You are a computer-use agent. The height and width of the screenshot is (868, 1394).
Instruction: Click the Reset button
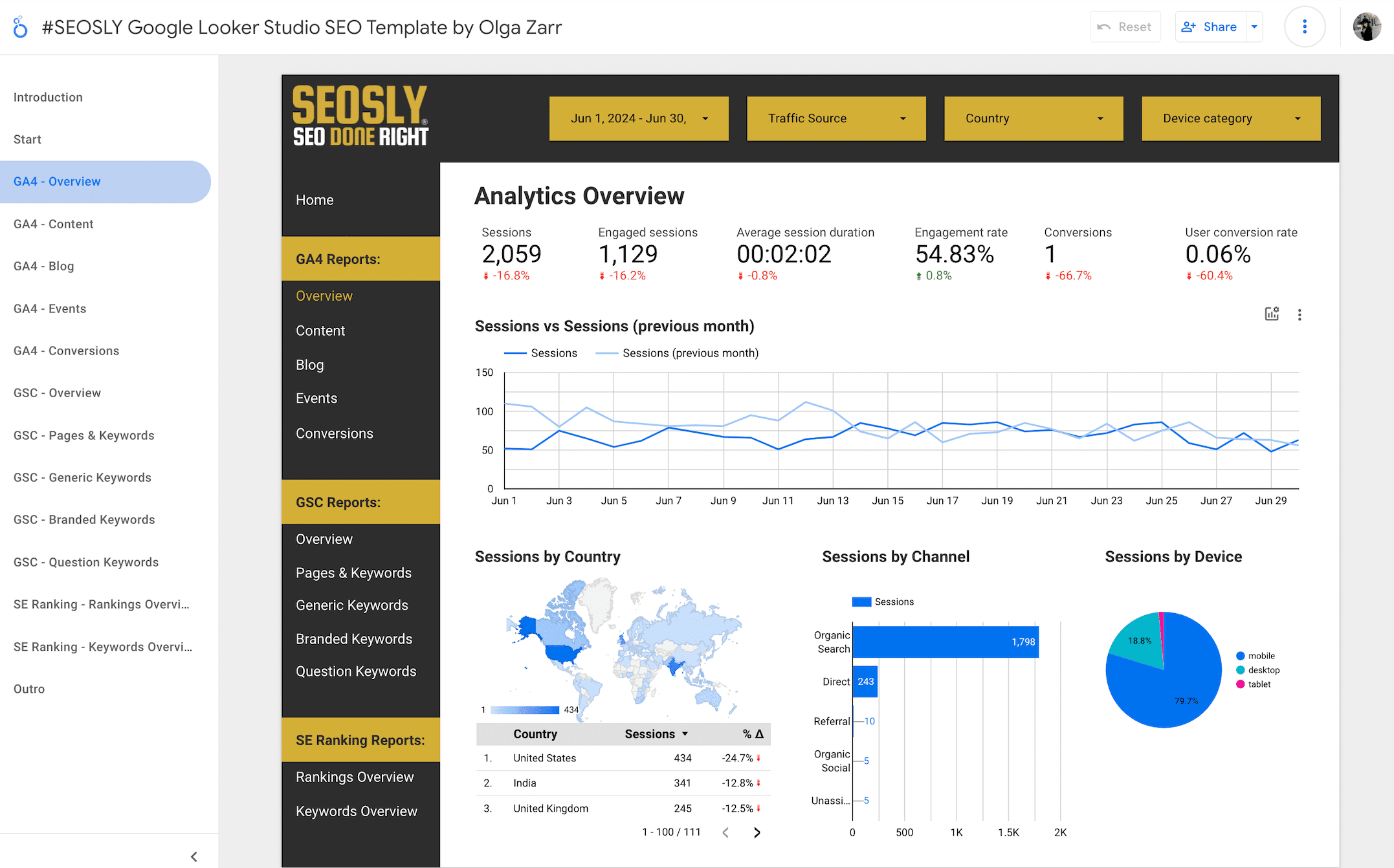tap(1125, 27)
